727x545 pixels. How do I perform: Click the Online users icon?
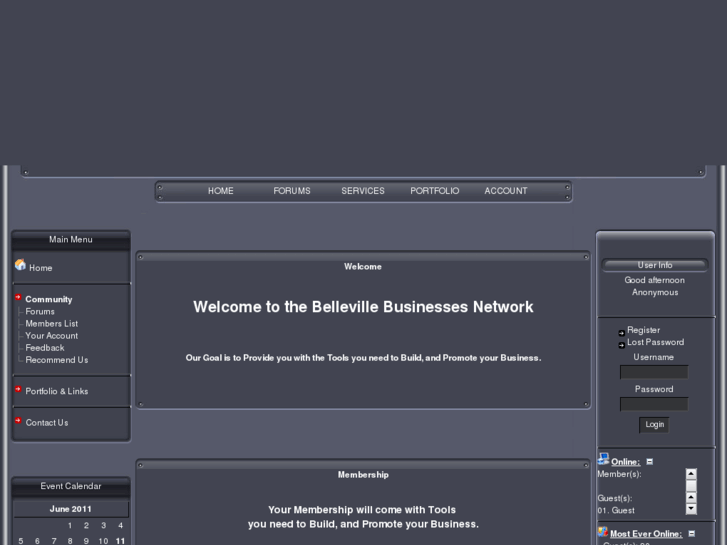coord(603,460)
